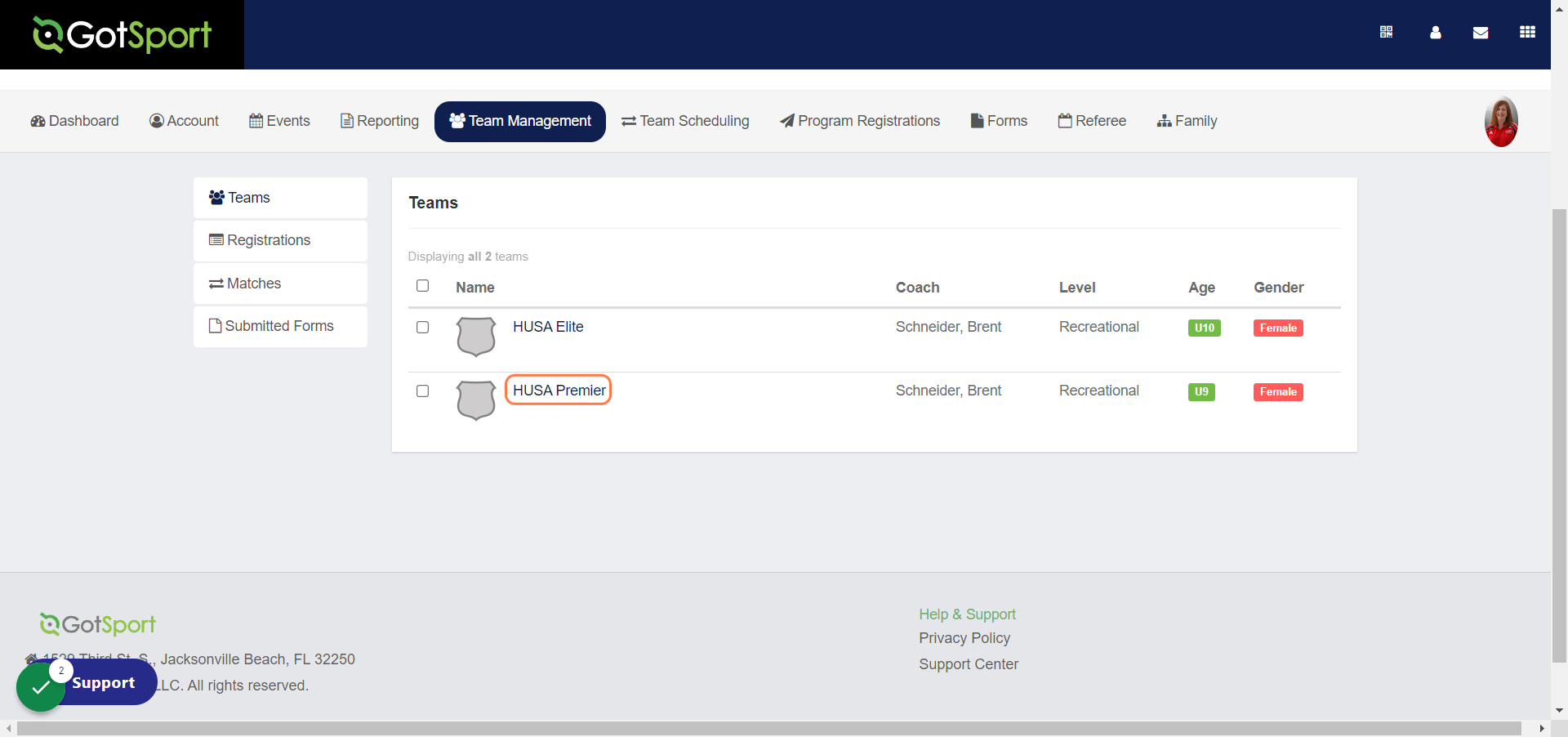
Task: Click the GotSport footer logo
Action: pyautogui.click(x=98, y=624)
